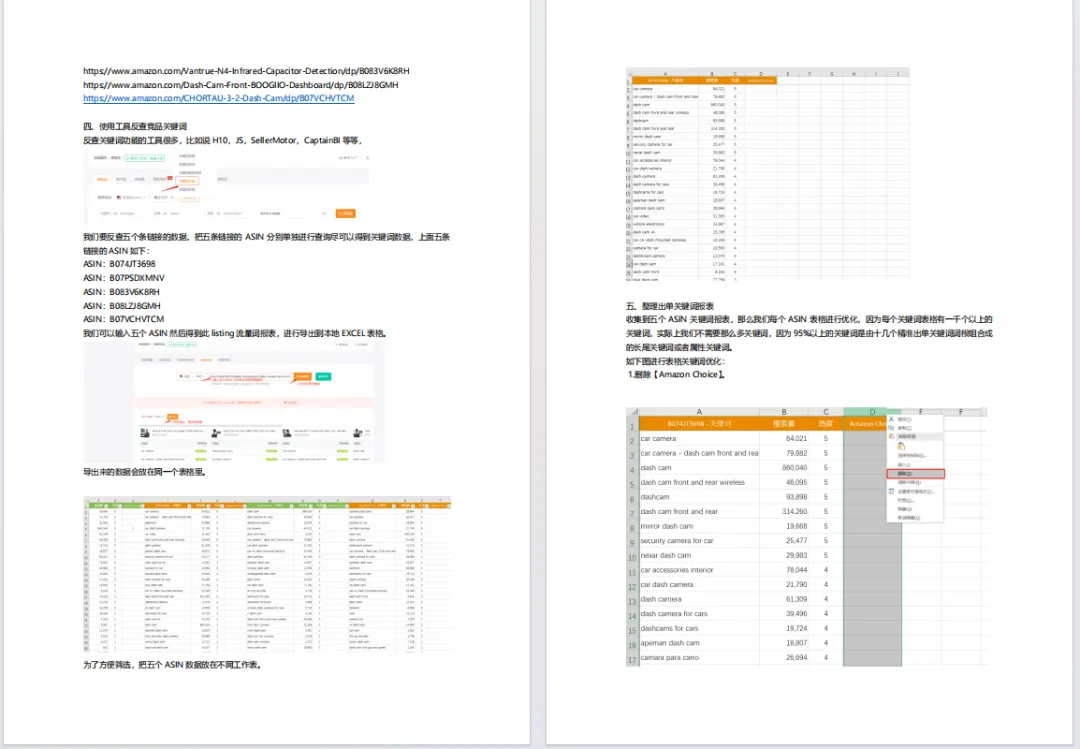Click the orange header cell 'B074JT3698 - 关键词'

pyautogui.click(x=699, y=424)
